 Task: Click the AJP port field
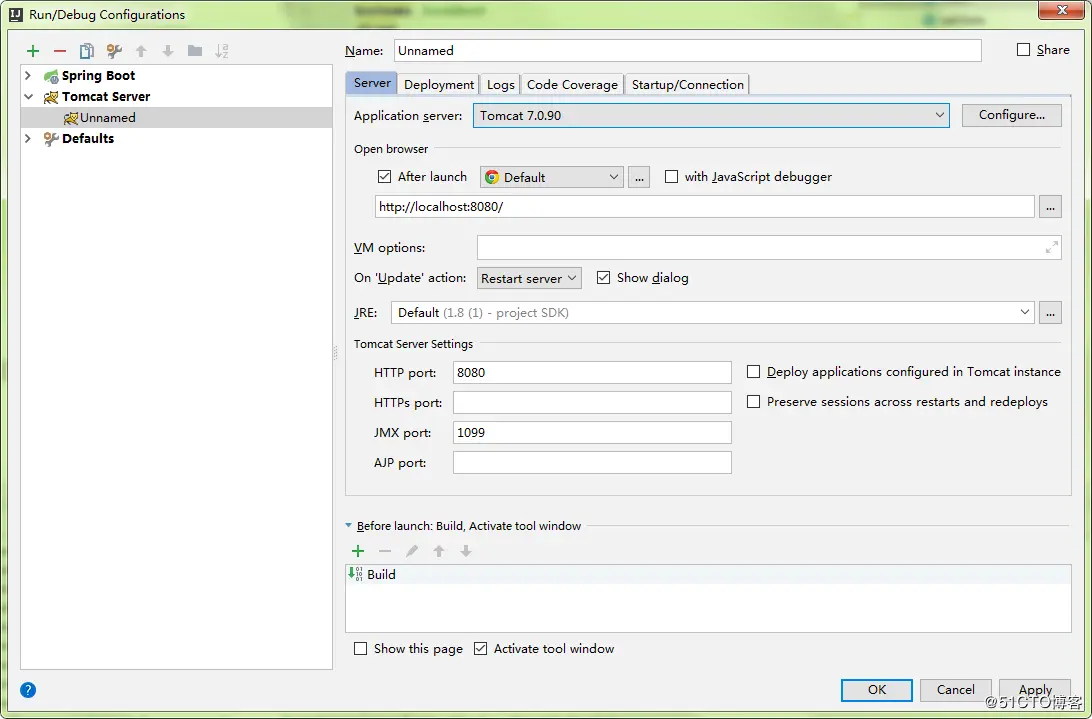[592, 463]
